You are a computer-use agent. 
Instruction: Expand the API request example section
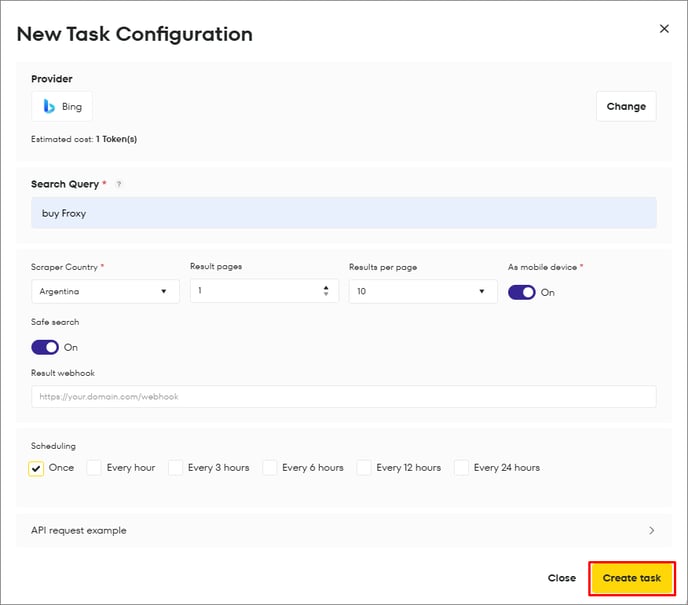click(344, 530)
